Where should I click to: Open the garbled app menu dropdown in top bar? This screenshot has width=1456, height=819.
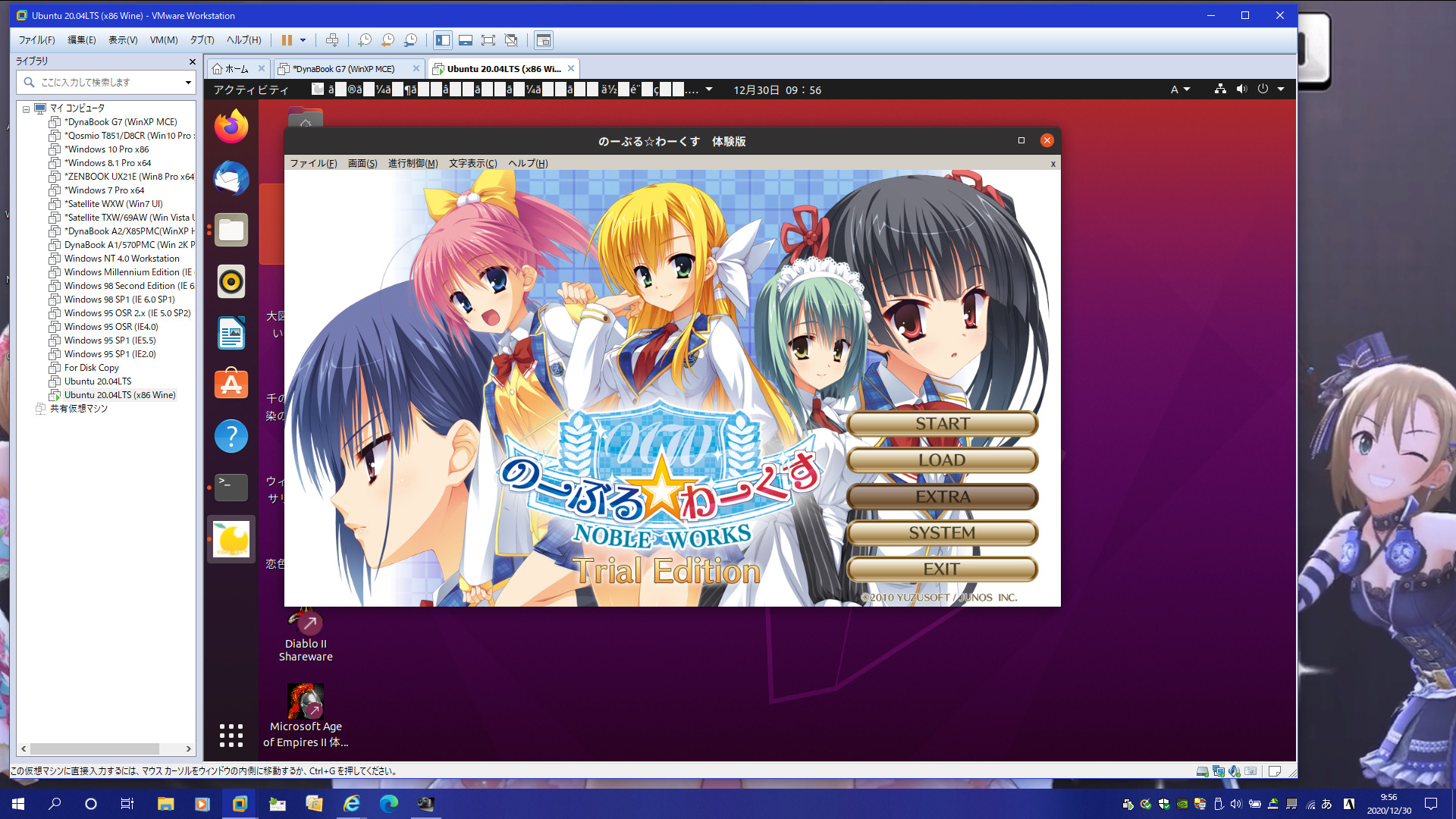coord(708,89)
